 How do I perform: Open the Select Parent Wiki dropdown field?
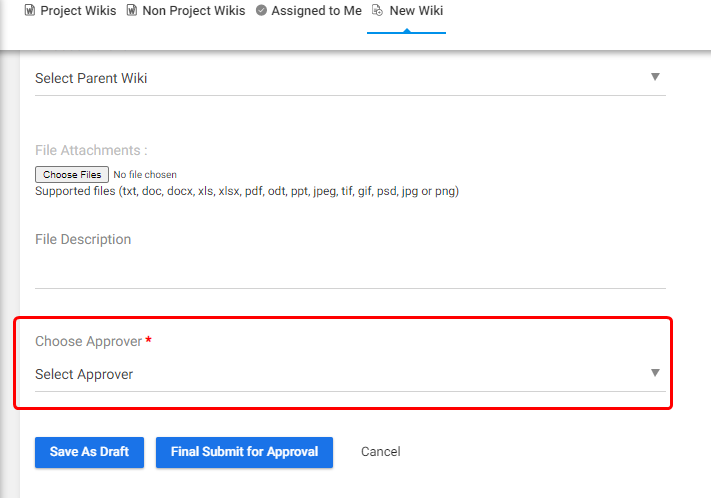(350, 78)
